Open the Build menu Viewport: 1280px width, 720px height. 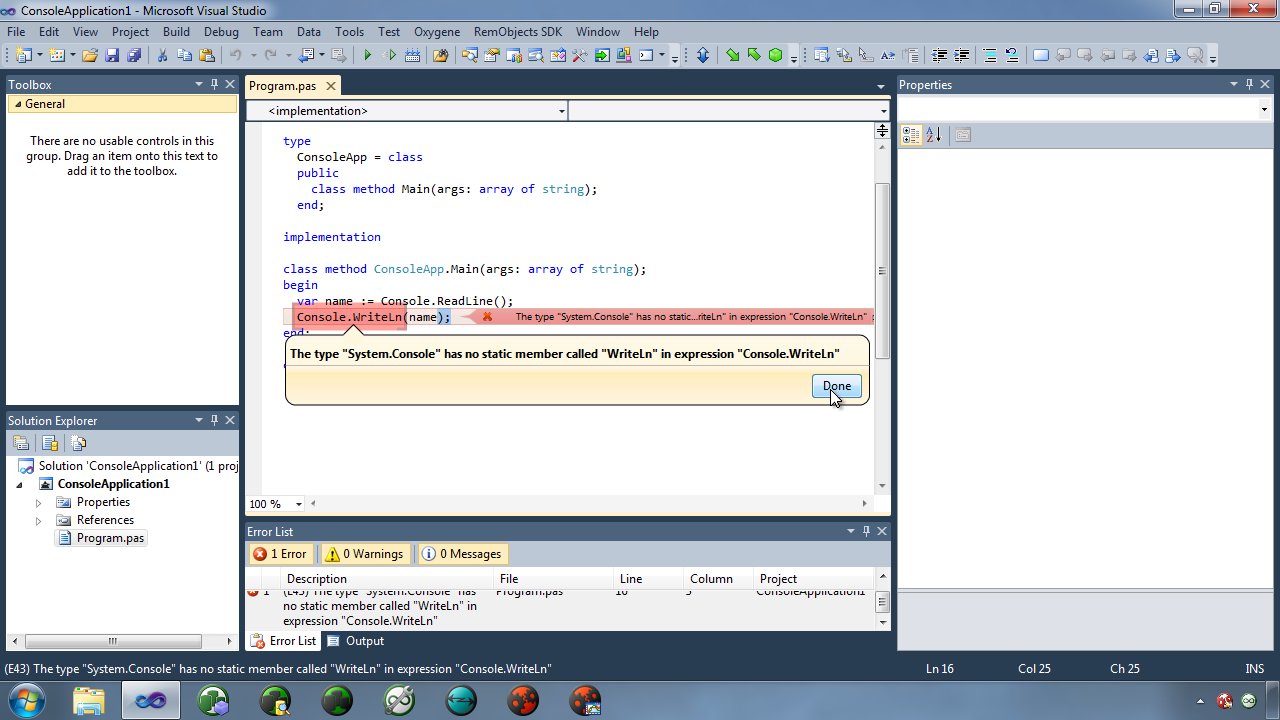176,32
